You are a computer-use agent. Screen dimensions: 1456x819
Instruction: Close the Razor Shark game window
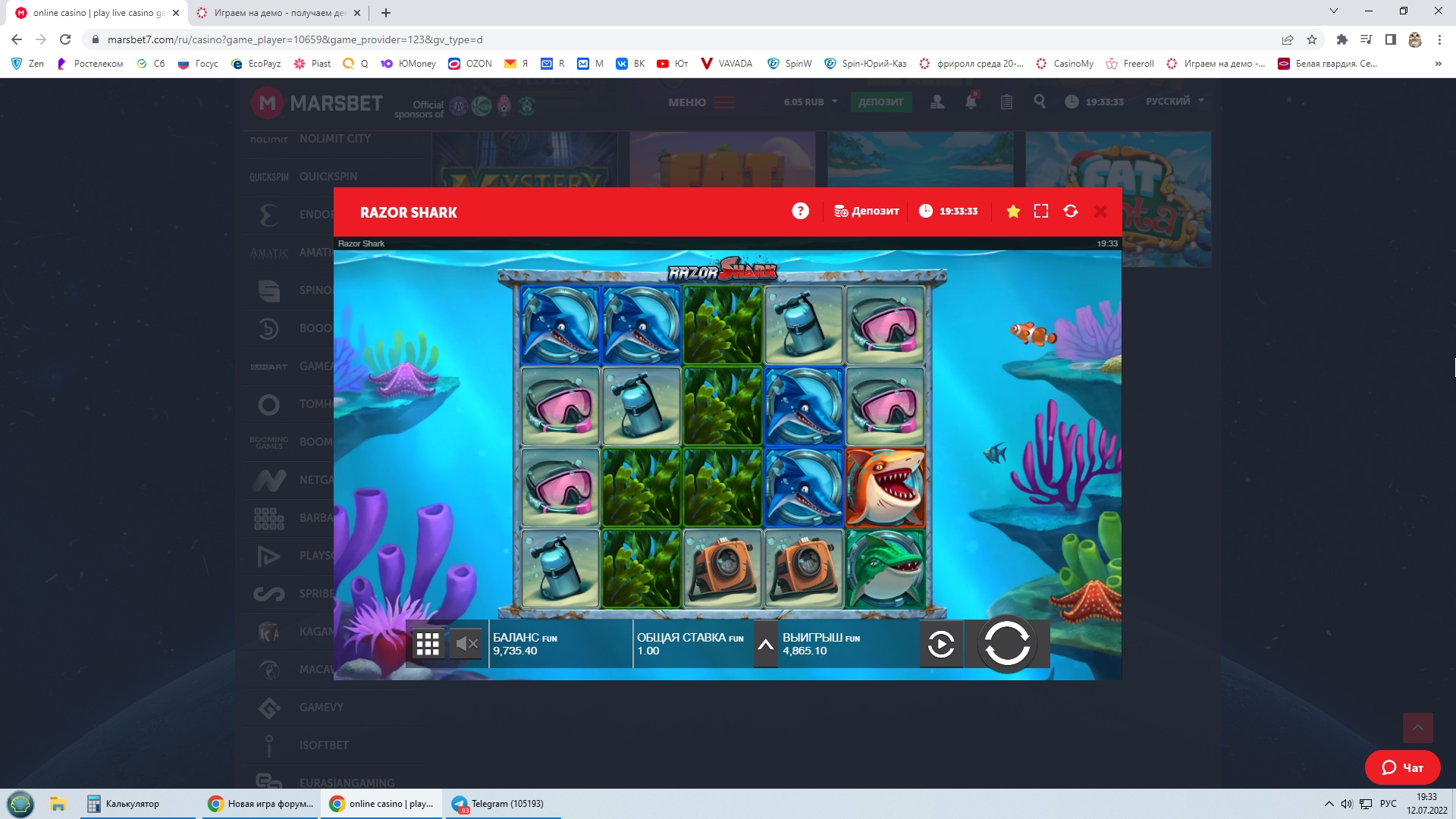click(x=1100, y=212)
